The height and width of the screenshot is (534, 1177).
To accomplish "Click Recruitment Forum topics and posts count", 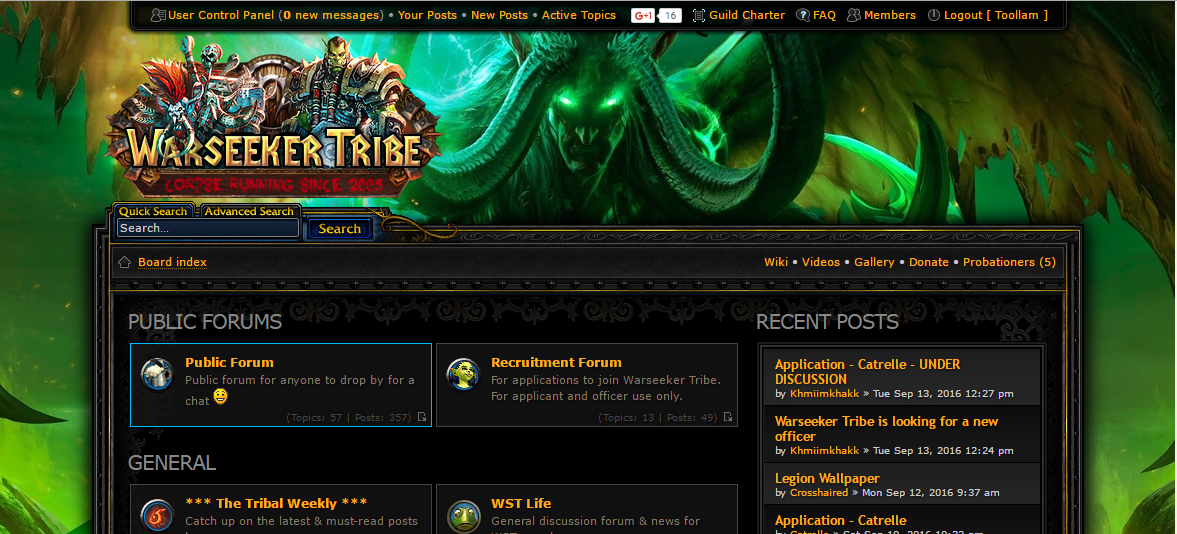I will tap(658, 417).
